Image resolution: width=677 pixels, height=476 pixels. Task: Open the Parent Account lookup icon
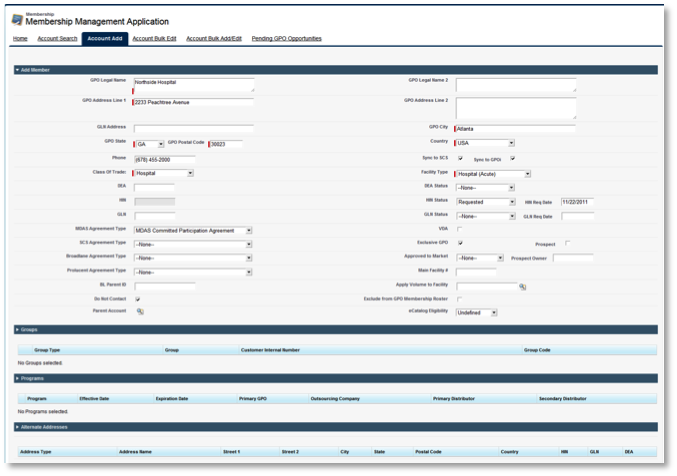[x=140, y=312]
